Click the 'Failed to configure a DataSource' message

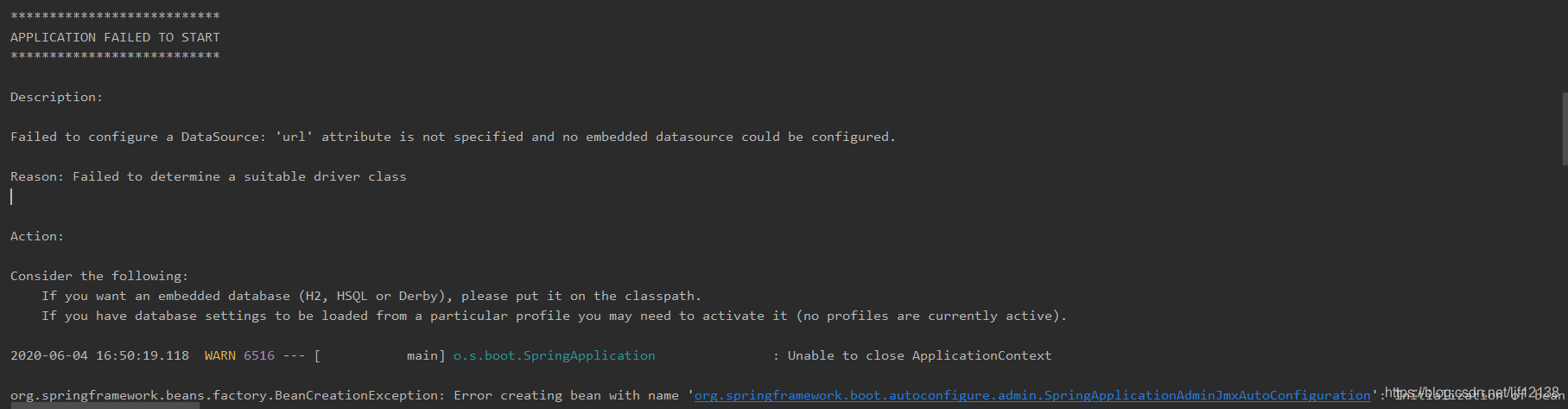coord(453,137)
